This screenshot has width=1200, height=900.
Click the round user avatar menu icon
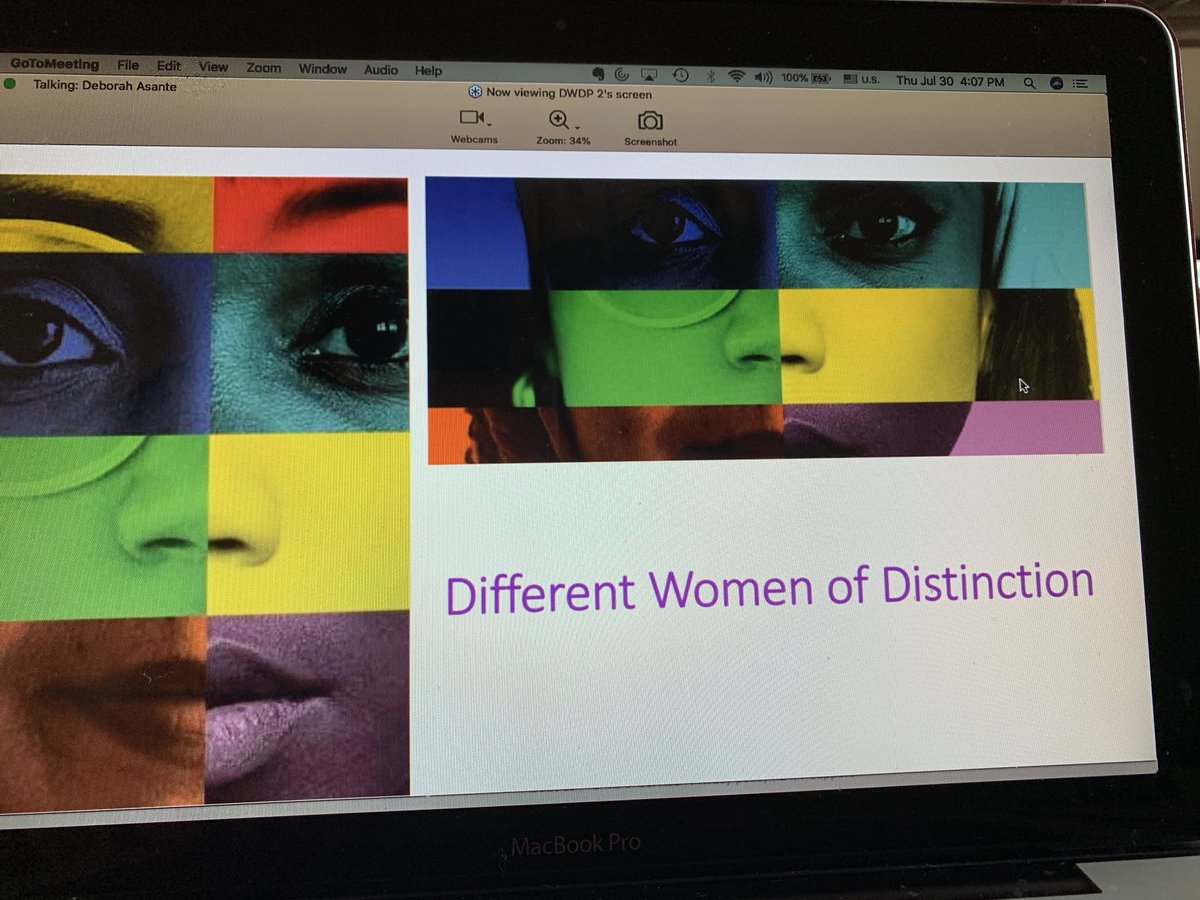point(1057,84)
